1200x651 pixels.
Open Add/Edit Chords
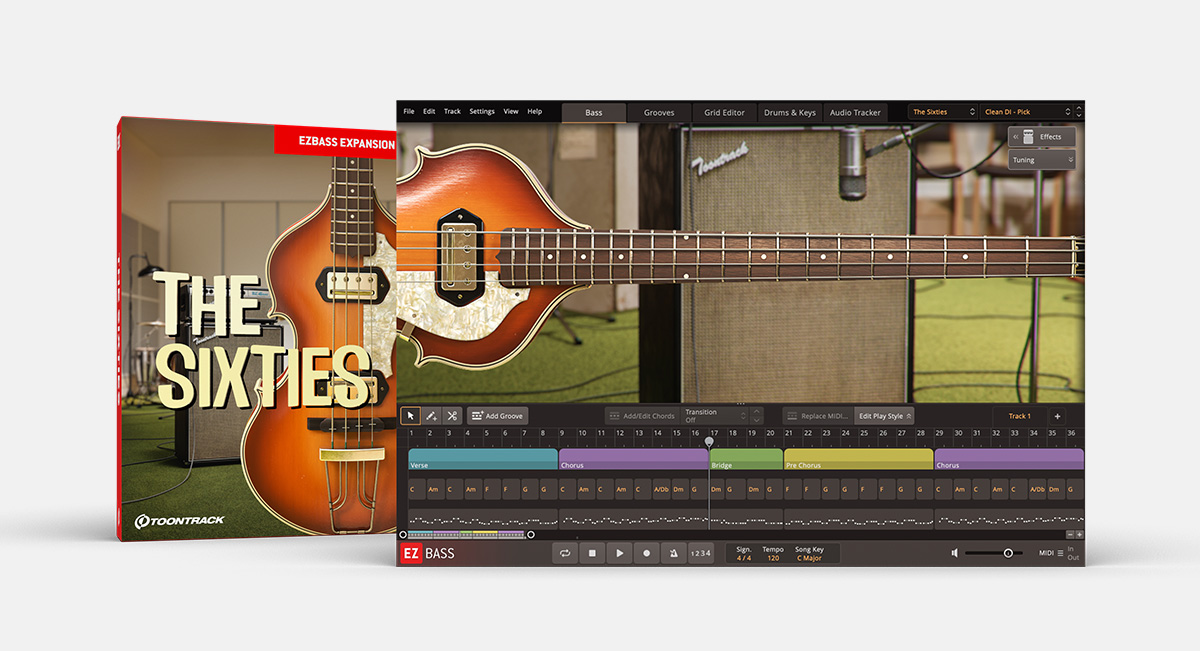[641, 416]
